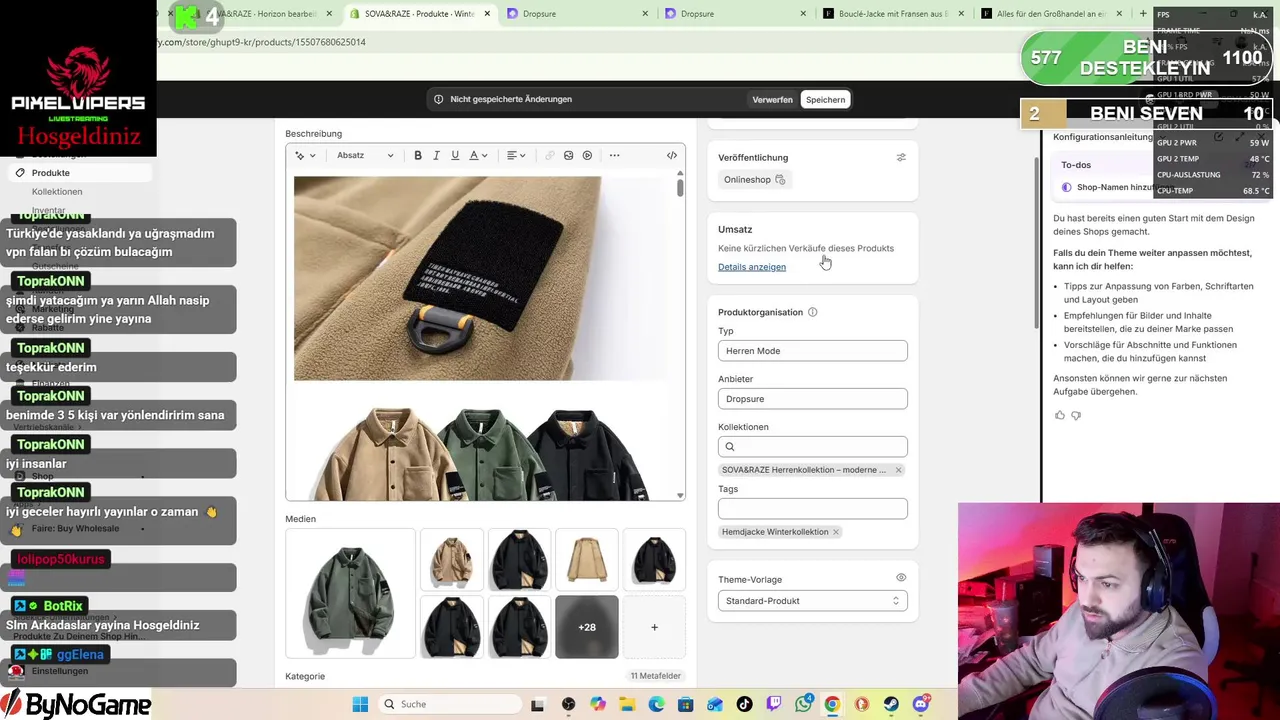Toggle the Shop-Namen hinzufügen to-do circle
The height and width of the screenshot is (720, 1280).
1066,187
